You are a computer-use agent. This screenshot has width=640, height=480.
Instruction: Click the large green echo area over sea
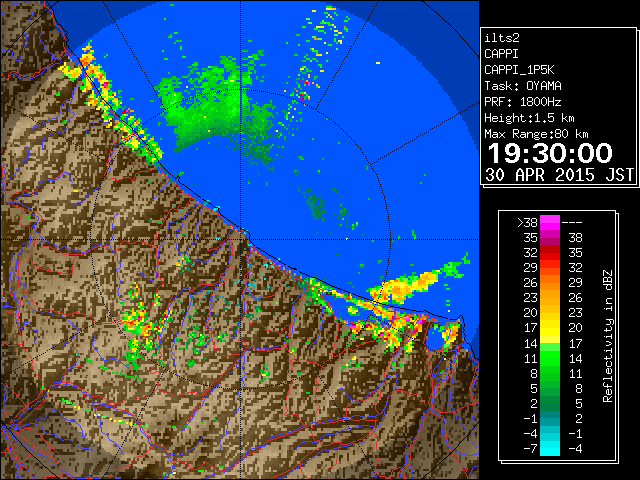[216, 112]
